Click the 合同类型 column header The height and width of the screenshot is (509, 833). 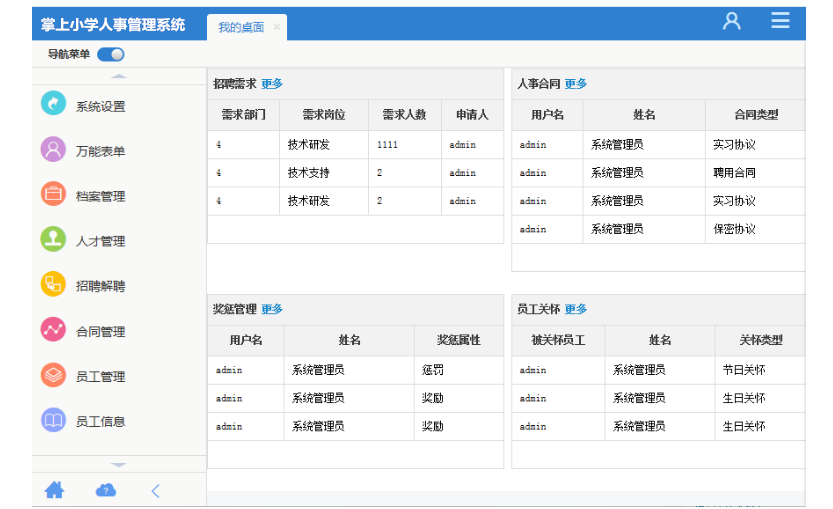point(755,115)
